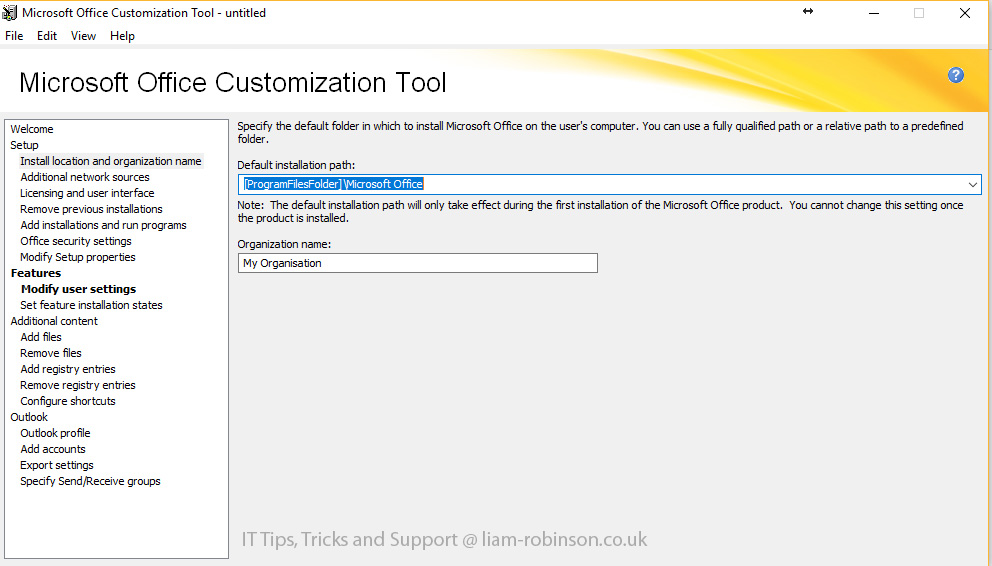Open Additional network sources page
Viewport: 992px width, 566px height.
point(85,177)
